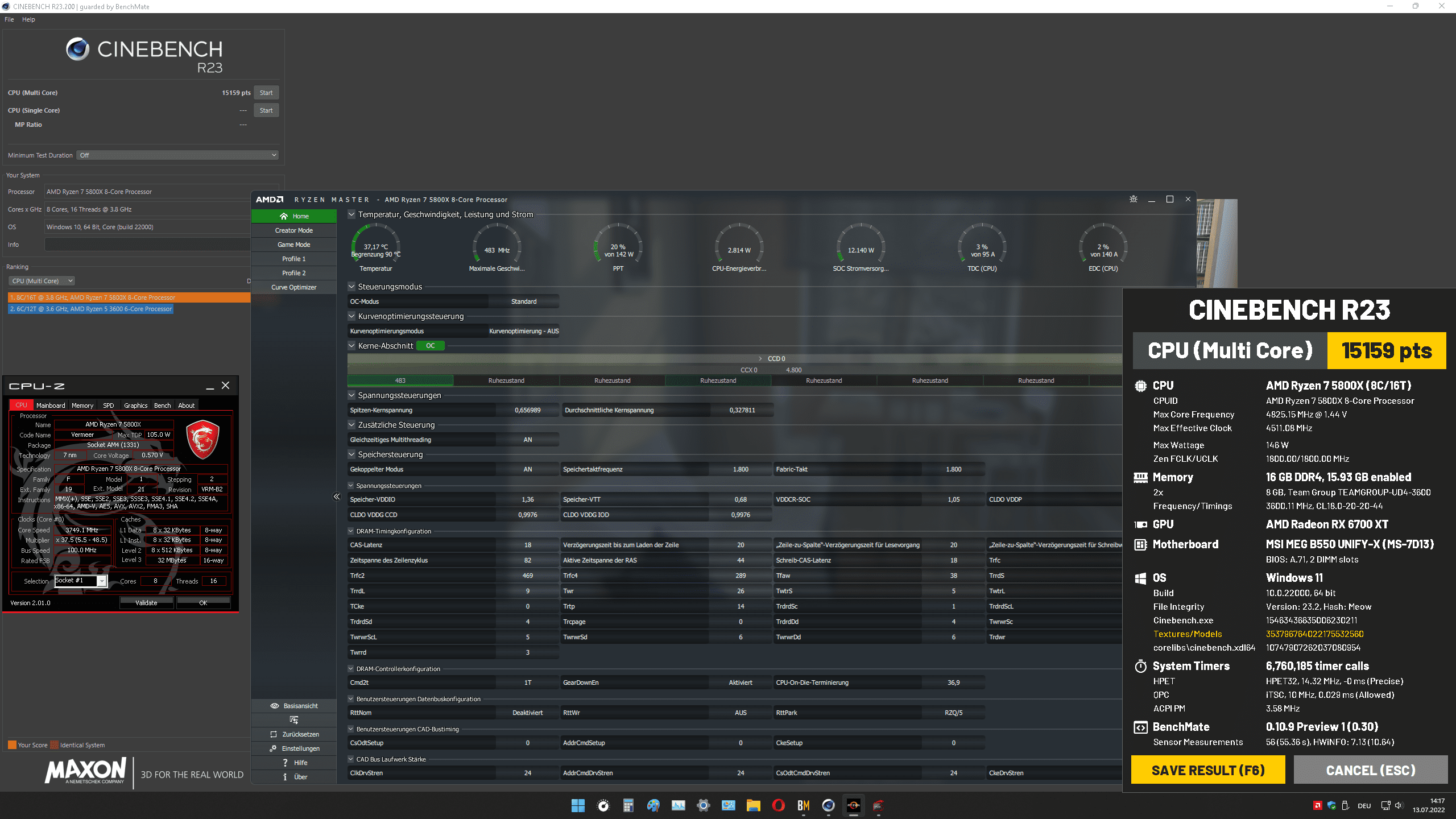
Task: Click the Info input field in Cinebench
Action: tap(147, 245)
